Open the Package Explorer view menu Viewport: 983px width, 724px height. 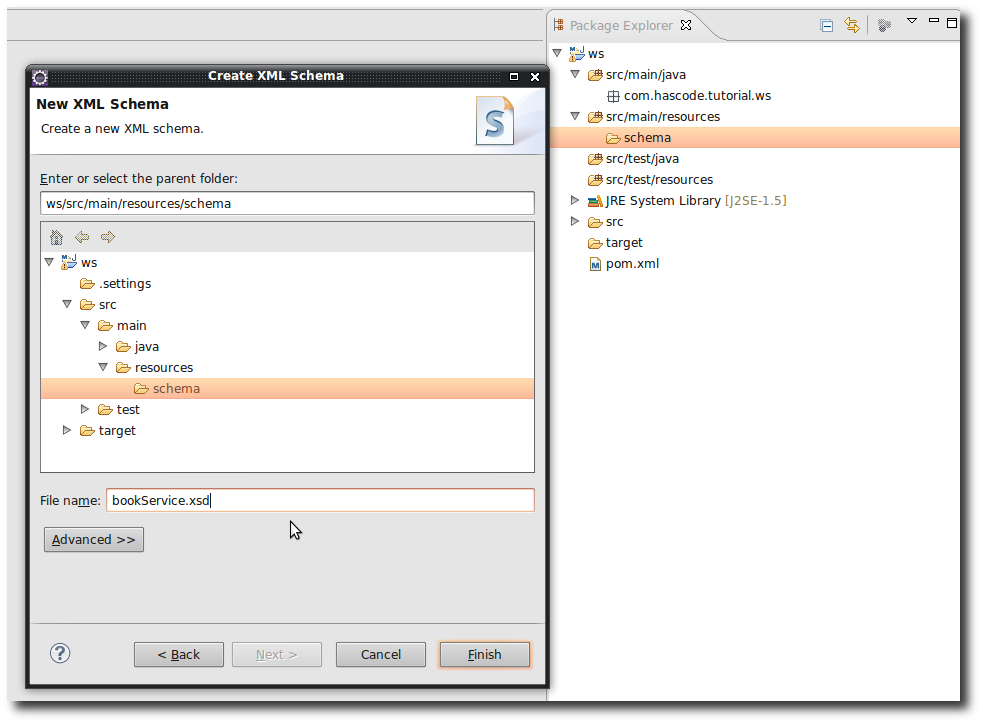point(911,21)
